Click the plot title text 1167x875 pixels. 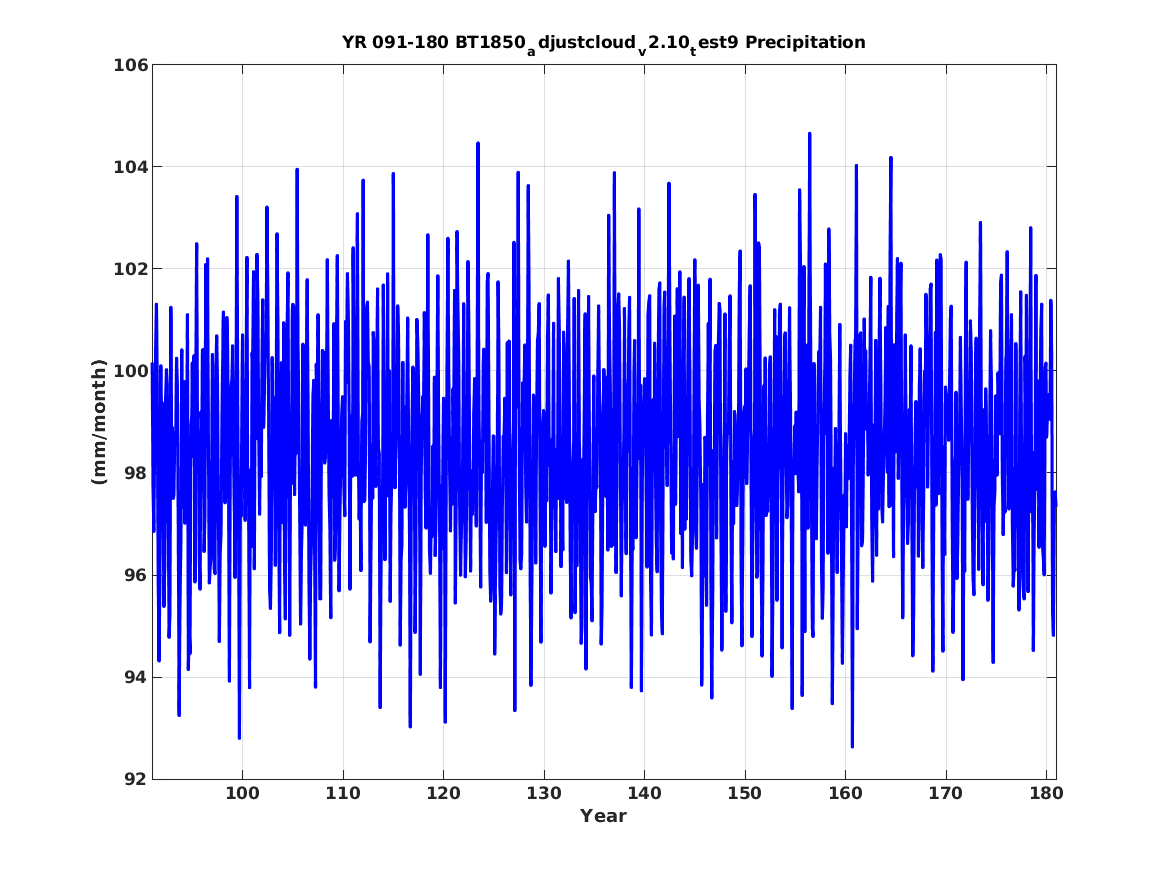[604, 44]
